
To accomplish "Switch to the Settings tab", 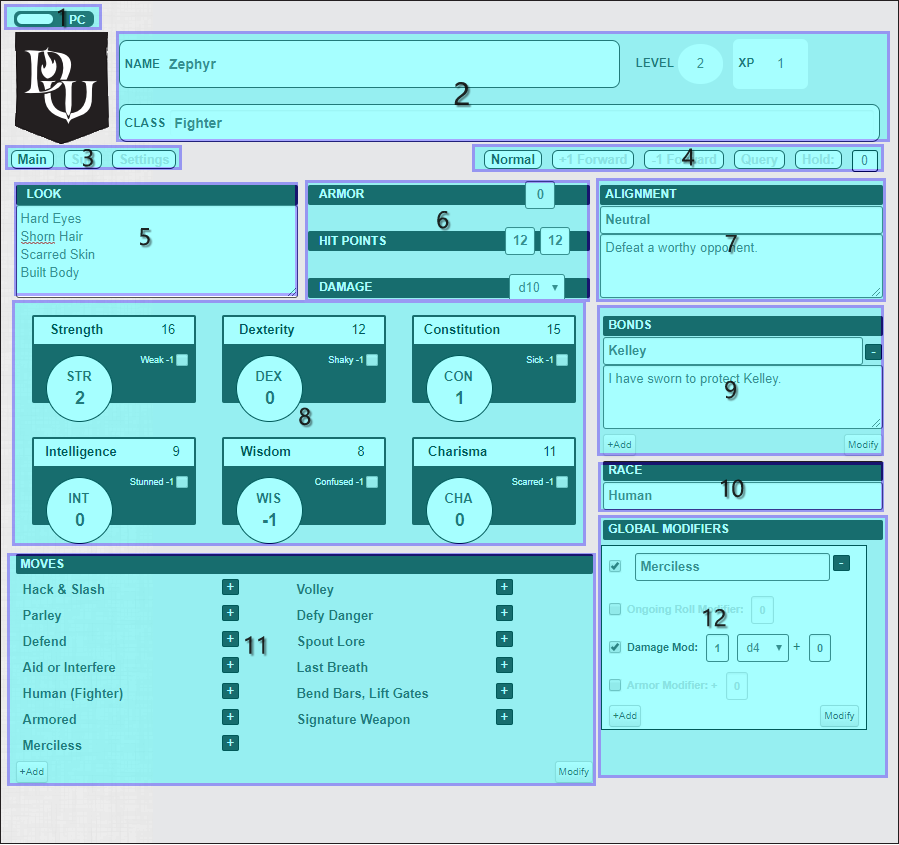I will point(144,159).
